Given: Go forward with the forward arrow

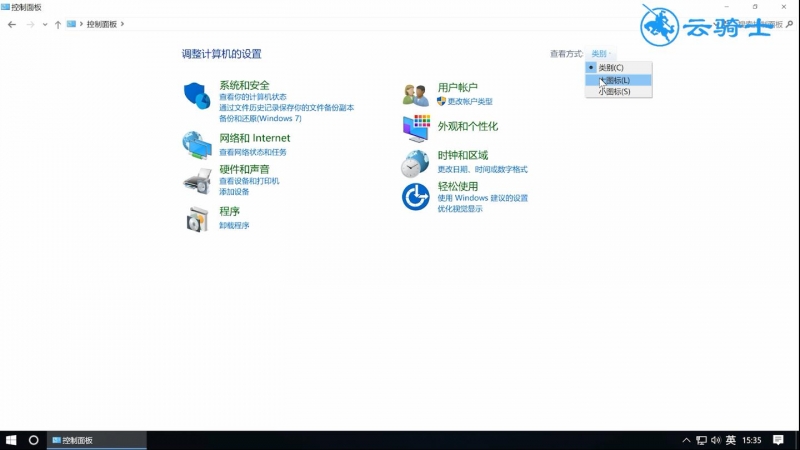Looking at the screenshot, I should click(30, 24).
